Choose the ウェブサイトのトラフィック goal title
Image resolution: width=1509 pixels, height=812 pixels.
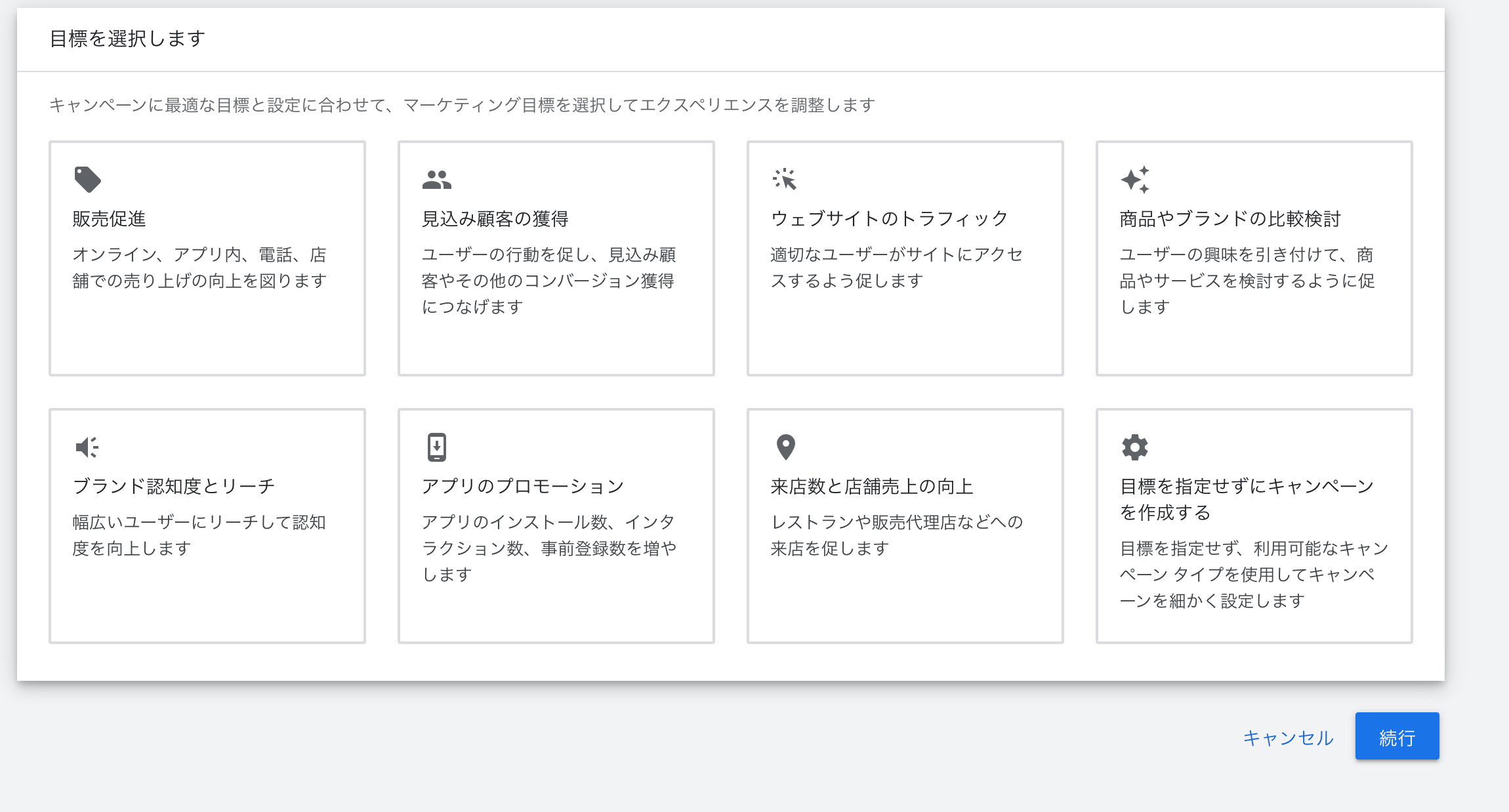(x=889, y=218)
